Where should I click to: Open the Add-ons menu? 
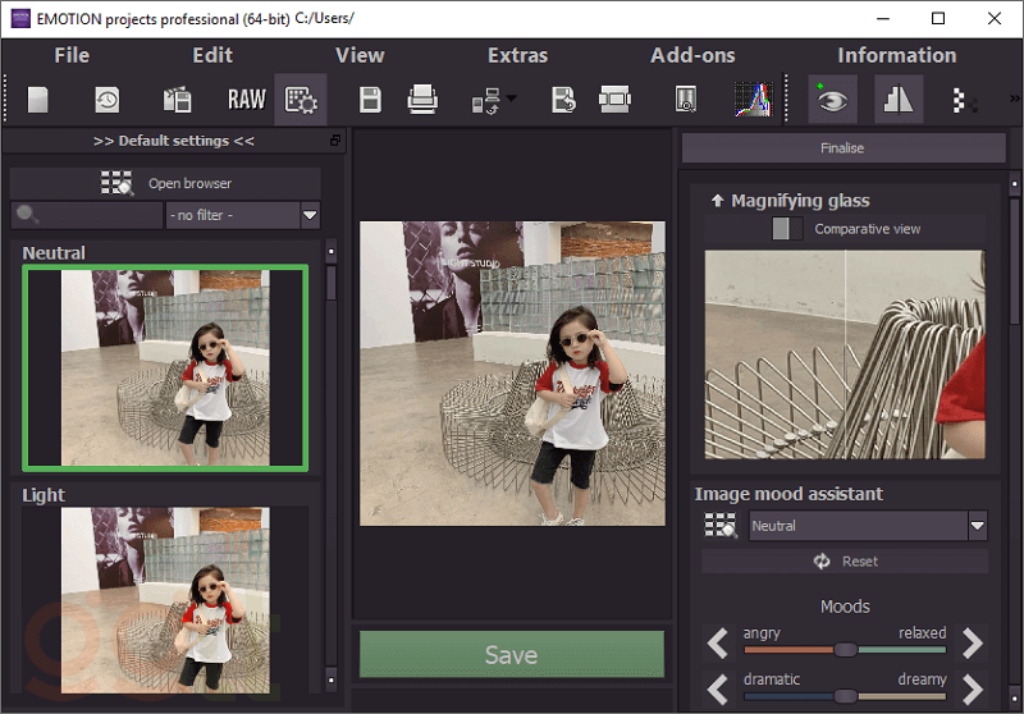(692, 55)
